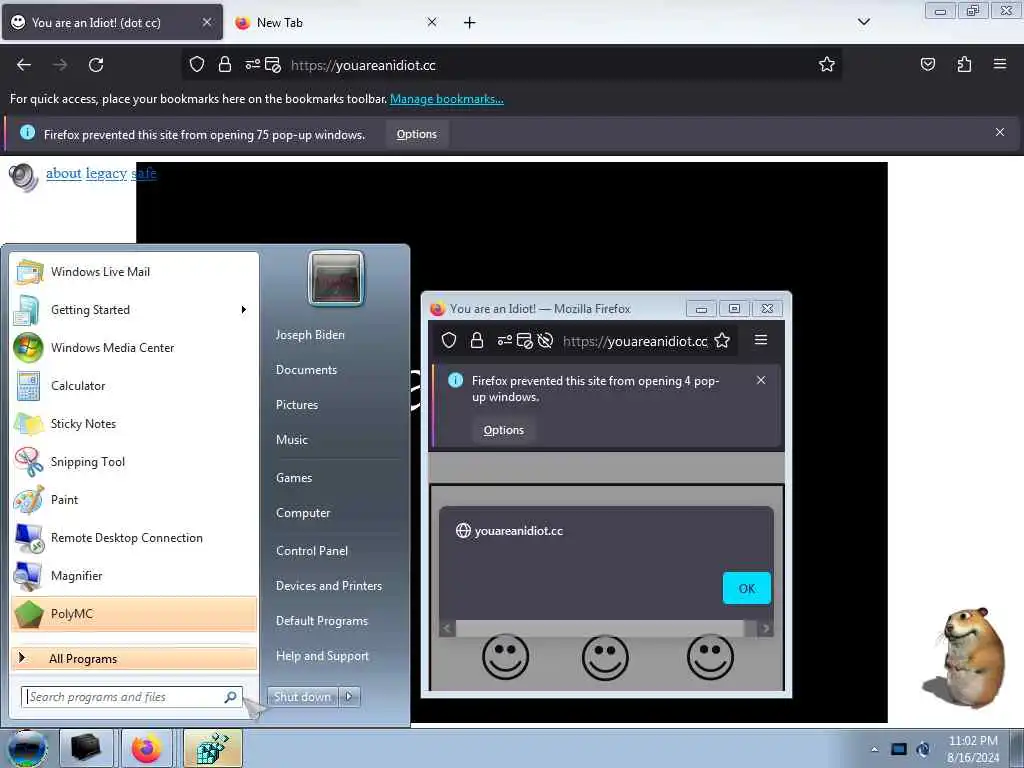Open tracking protection shield in main address bar
1024x768 pixels.
(197, 65)
